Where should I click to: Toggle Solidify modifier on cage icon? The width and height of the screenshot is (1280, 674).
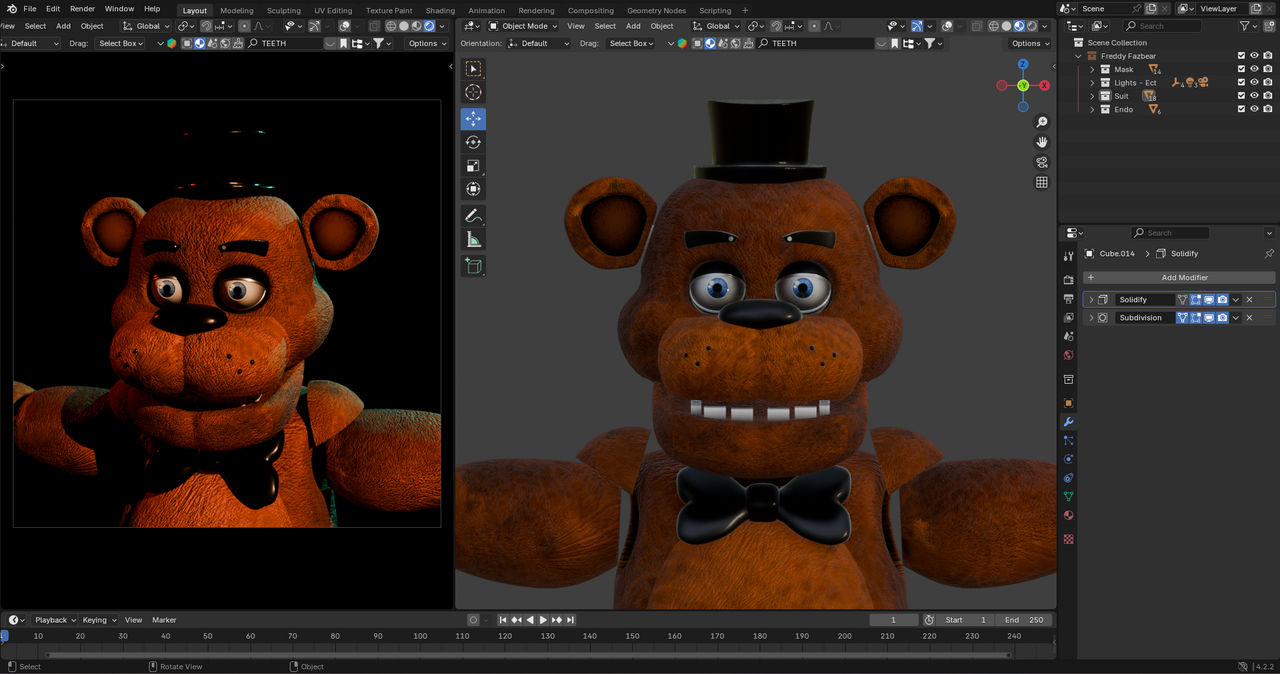[x=1182, y=300]
